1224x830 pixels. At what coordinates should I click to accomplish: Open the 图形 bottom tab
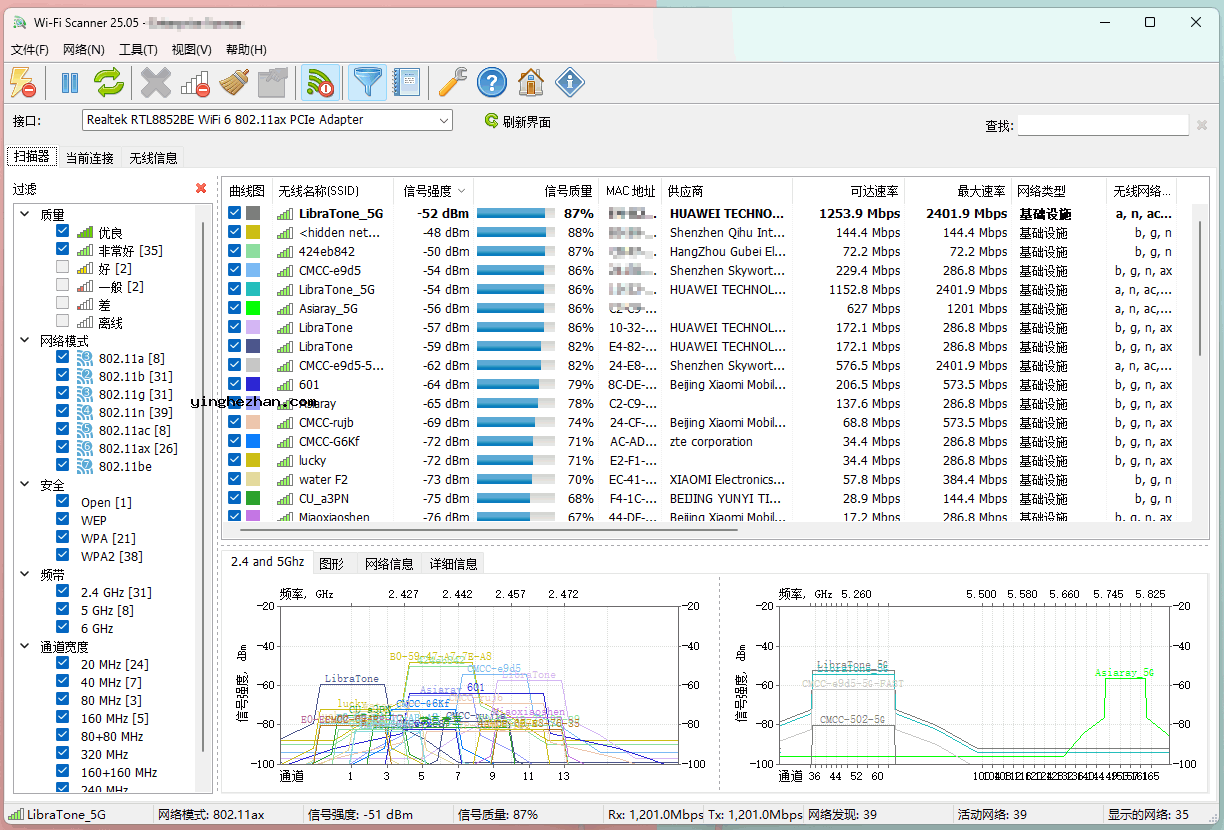pos(332,564)
